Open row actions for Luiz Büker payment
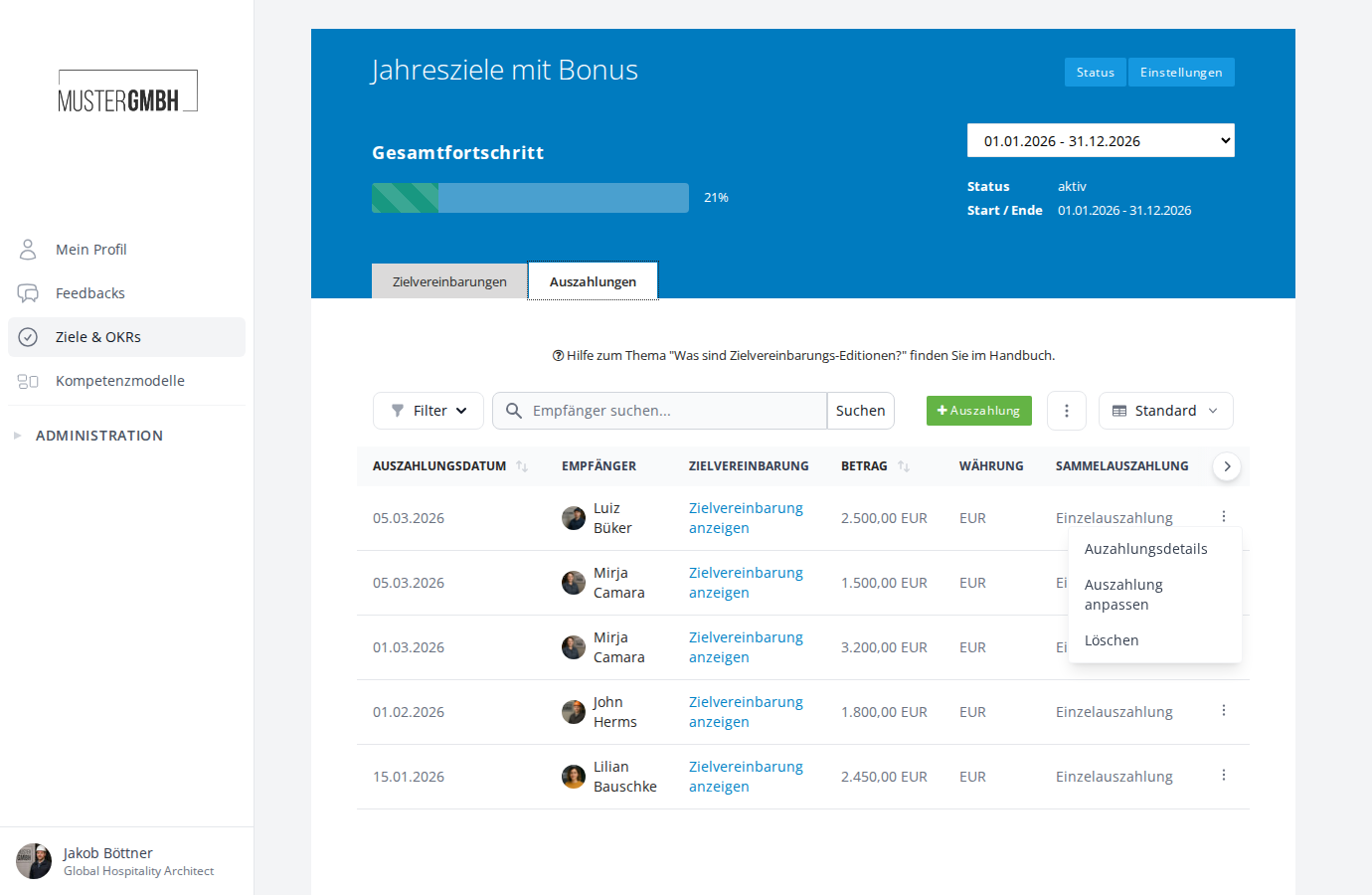 pos(1224,516)
